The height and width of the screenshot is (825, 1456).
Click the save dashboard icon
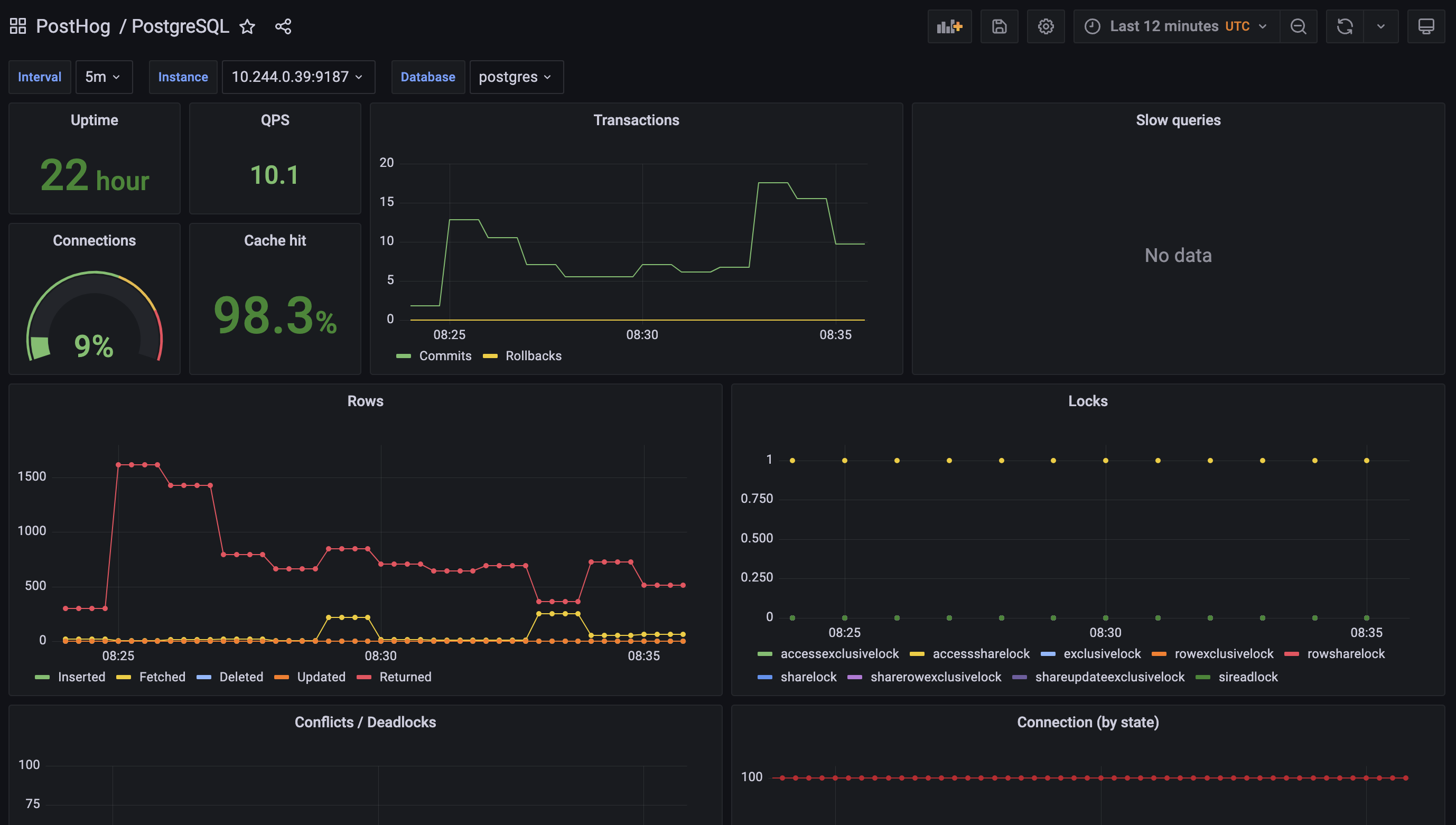pyautogui.click(x=998, y=26)
